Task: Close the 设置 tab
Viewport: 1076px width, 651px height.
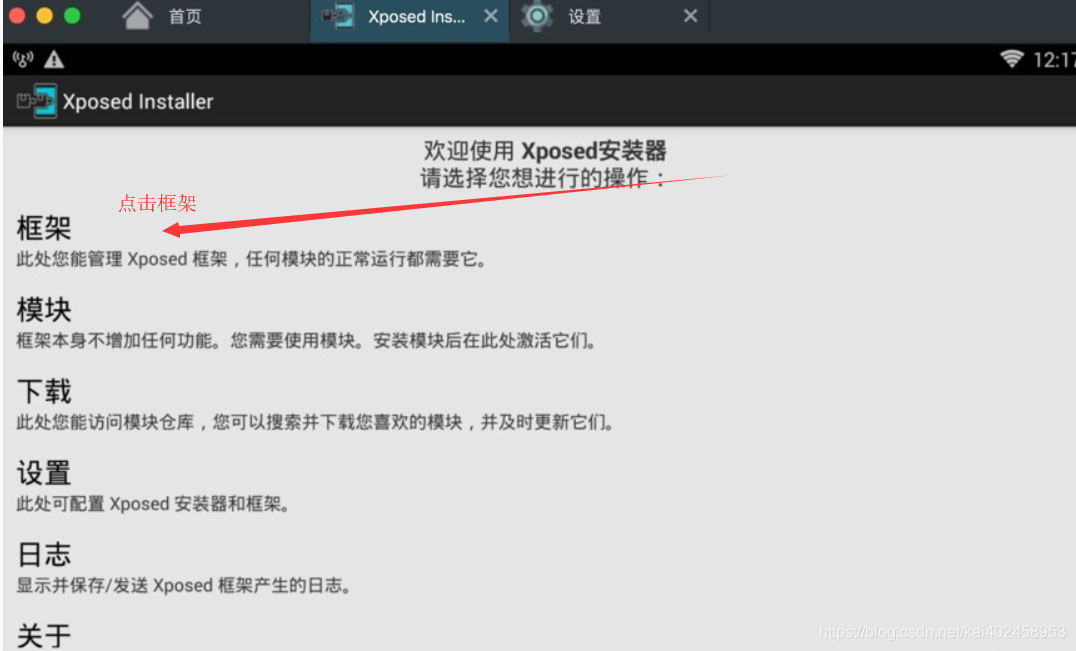Action: click(690, 16)
